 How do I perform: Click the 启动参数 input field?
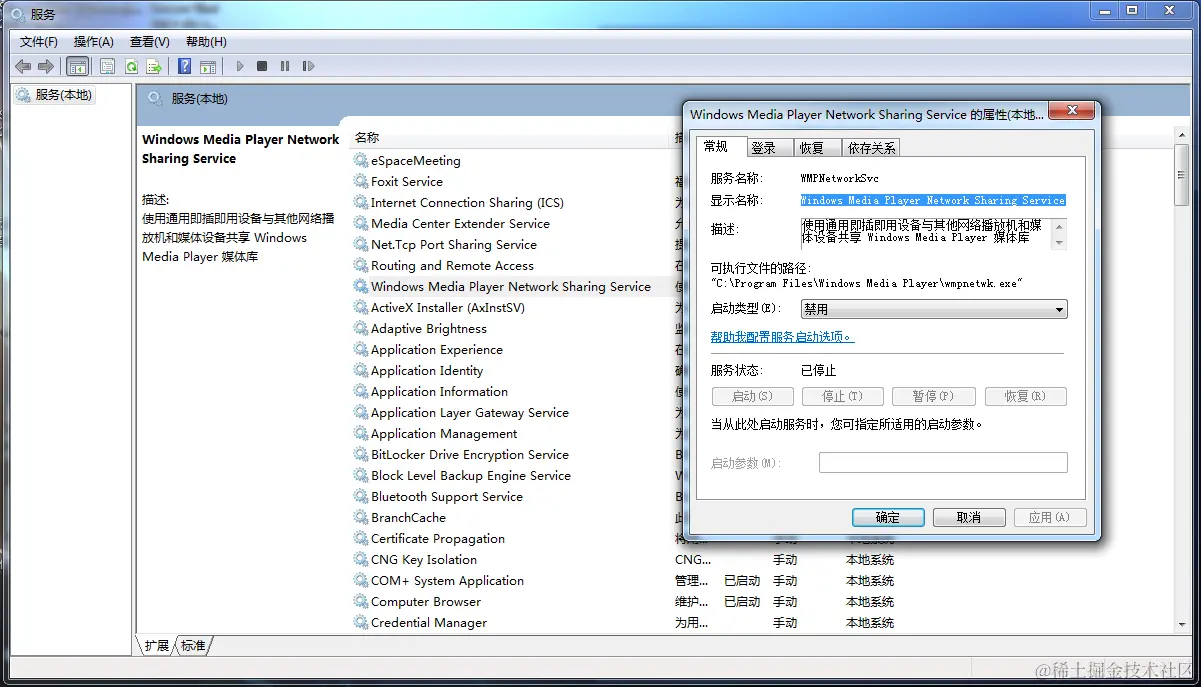943,463
